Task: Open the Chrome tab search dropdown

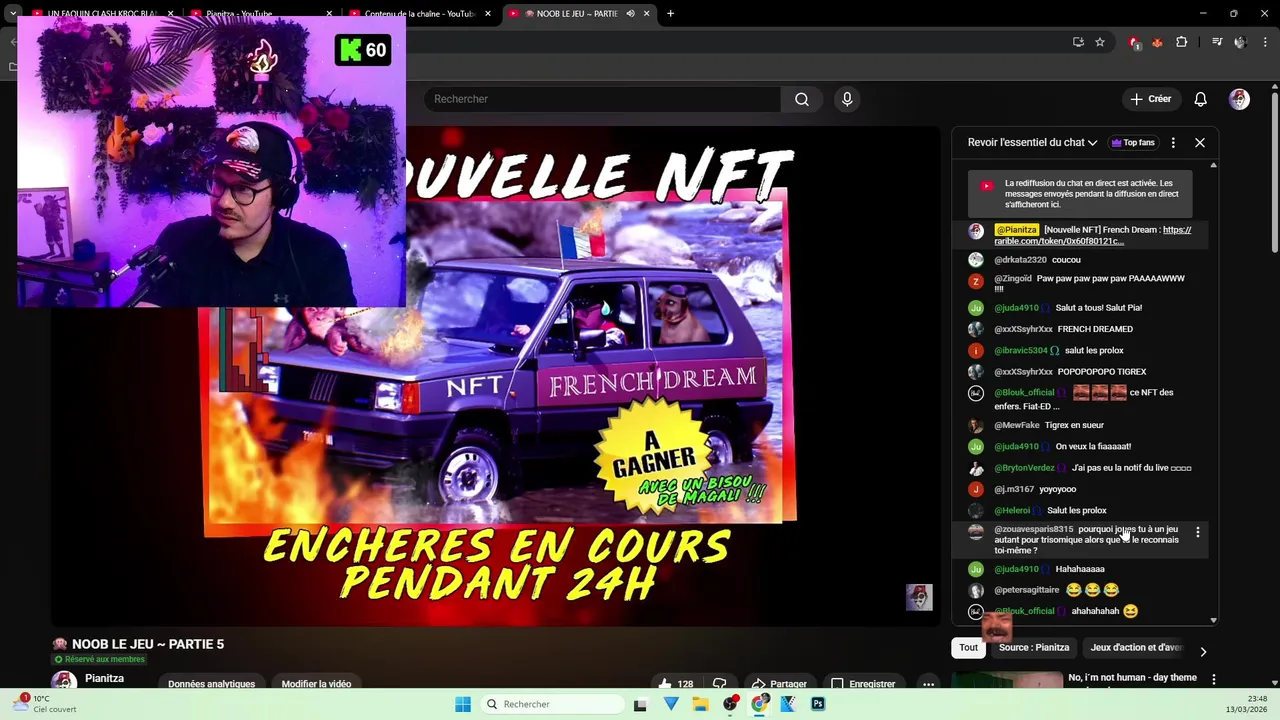Action: coord(13,14)
